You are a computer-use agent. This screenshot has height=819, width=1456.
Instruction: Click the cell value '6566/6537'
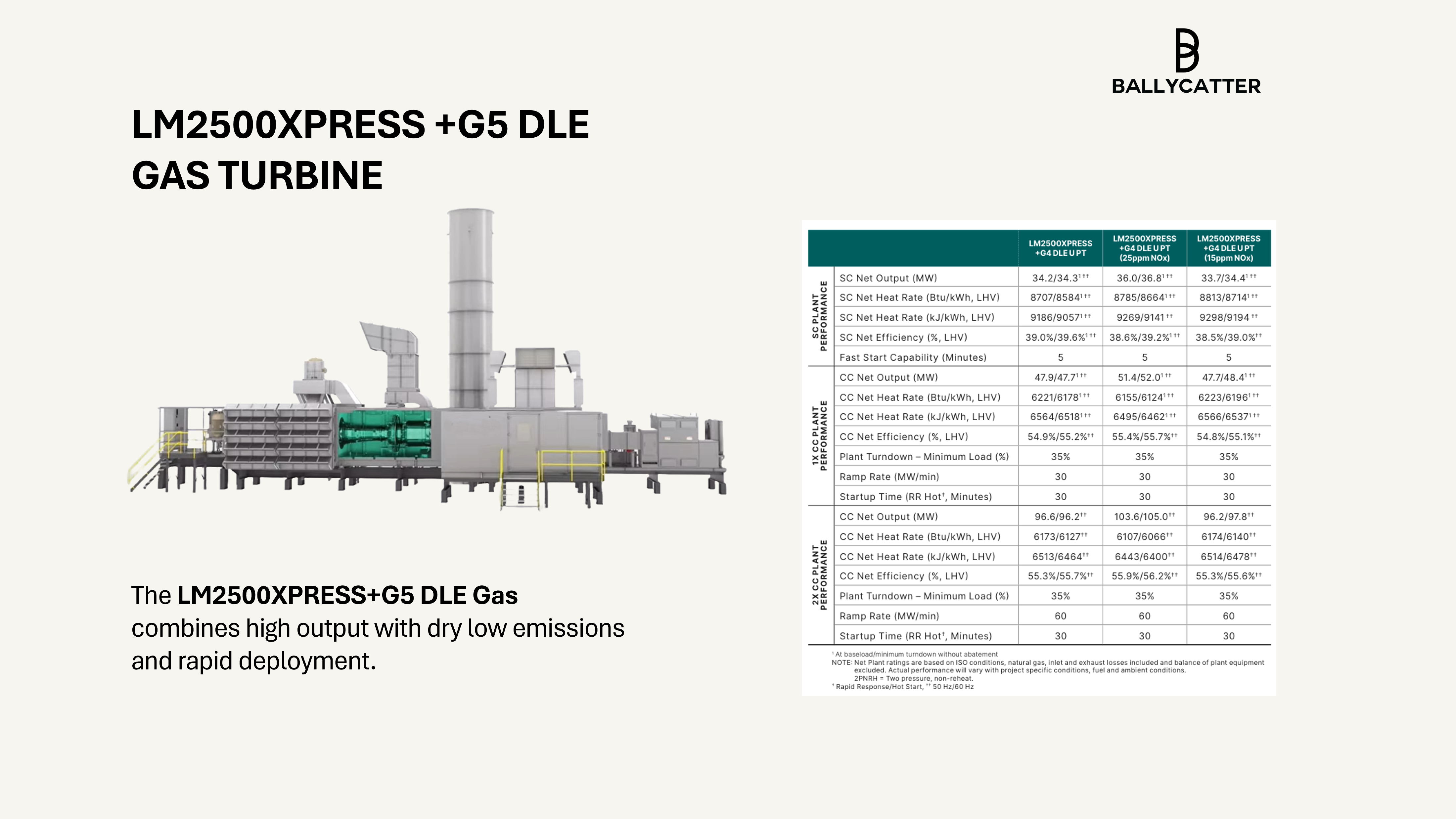pos(1229,417)
